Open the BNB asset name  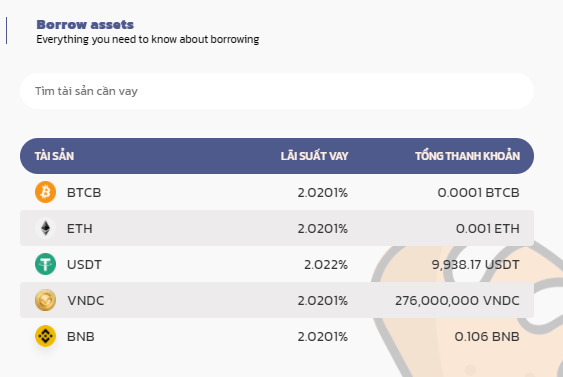[81, 336]
